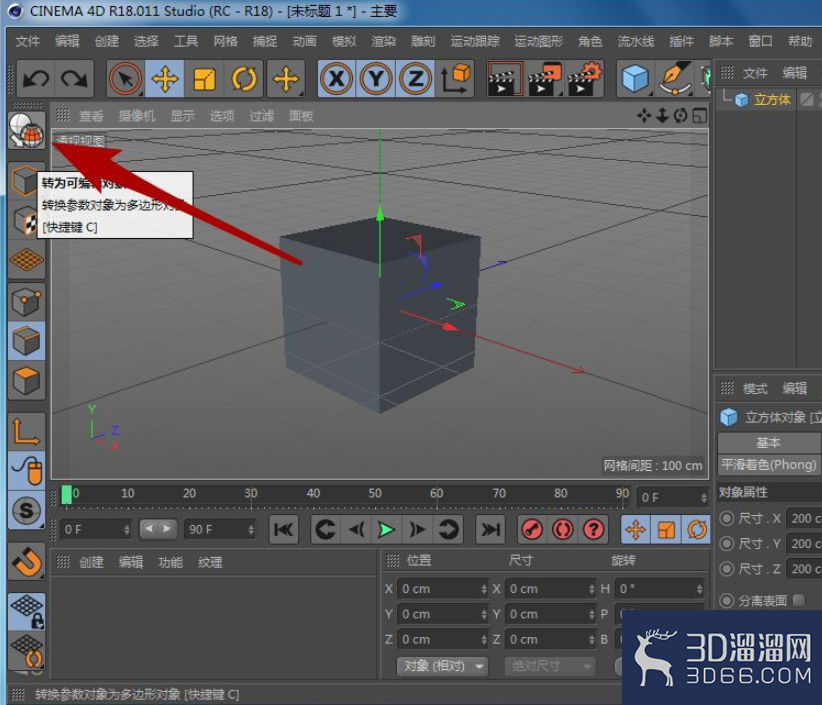Switch the coordinate system icon
The height and width of the screenshot is (705, 822).
coord(455,79)
